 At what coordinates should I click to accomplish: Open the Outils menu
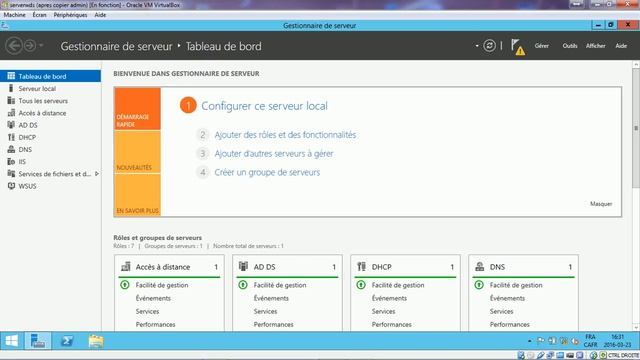(570, 46)
